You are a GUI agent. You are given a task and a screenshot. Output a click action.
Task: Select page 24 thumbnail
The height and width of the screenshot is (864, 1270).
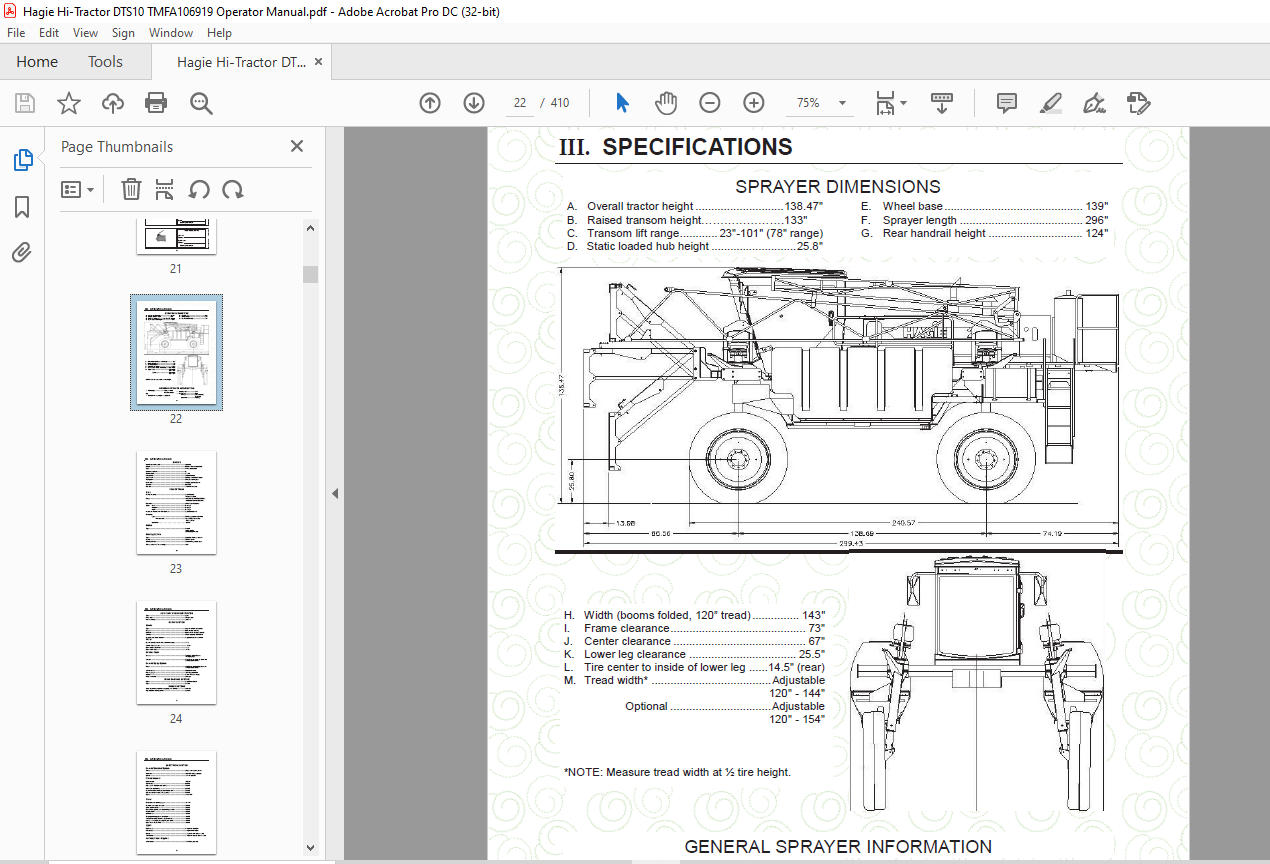coord(176,652)
